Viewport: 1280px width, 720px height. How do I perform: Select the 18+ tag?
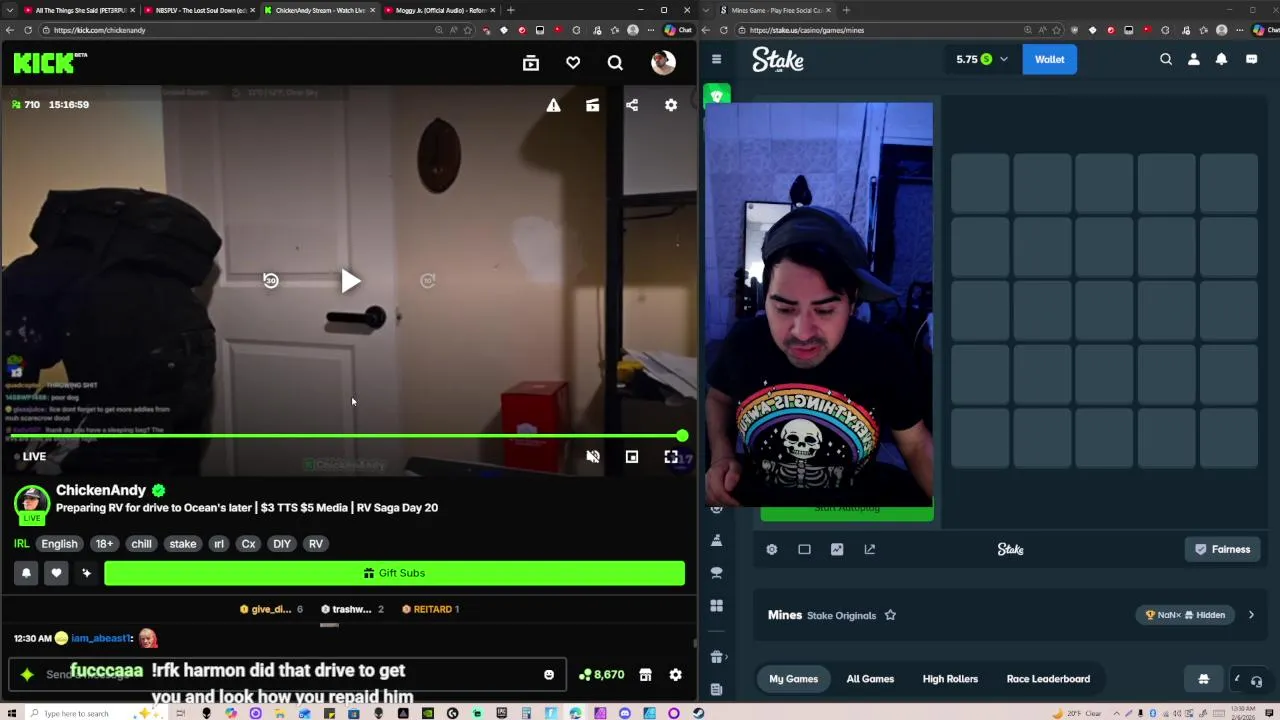[x=104, y=544]
